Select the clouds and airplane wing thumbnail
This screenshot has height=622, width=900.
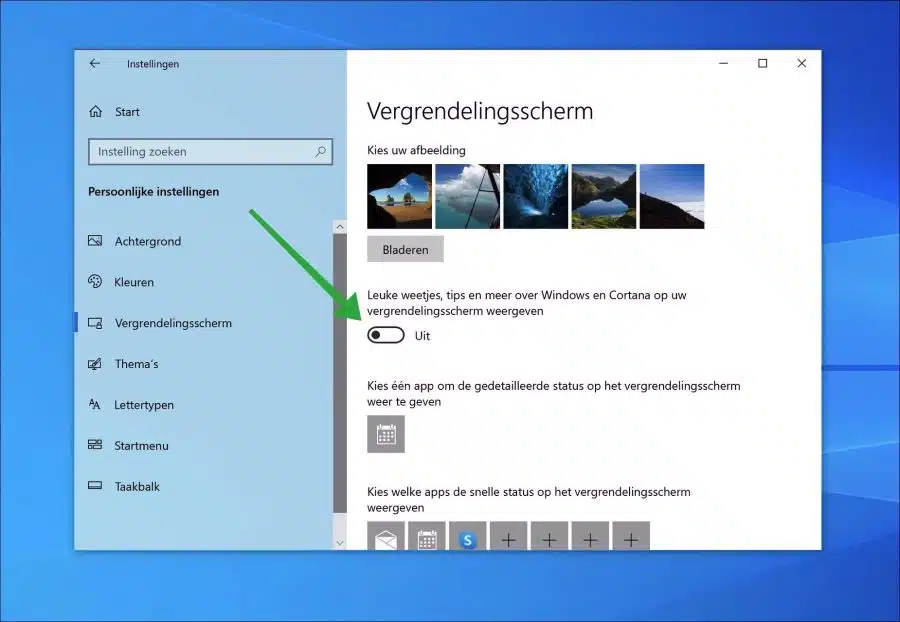pyautogui.click(x=467, y=196)
